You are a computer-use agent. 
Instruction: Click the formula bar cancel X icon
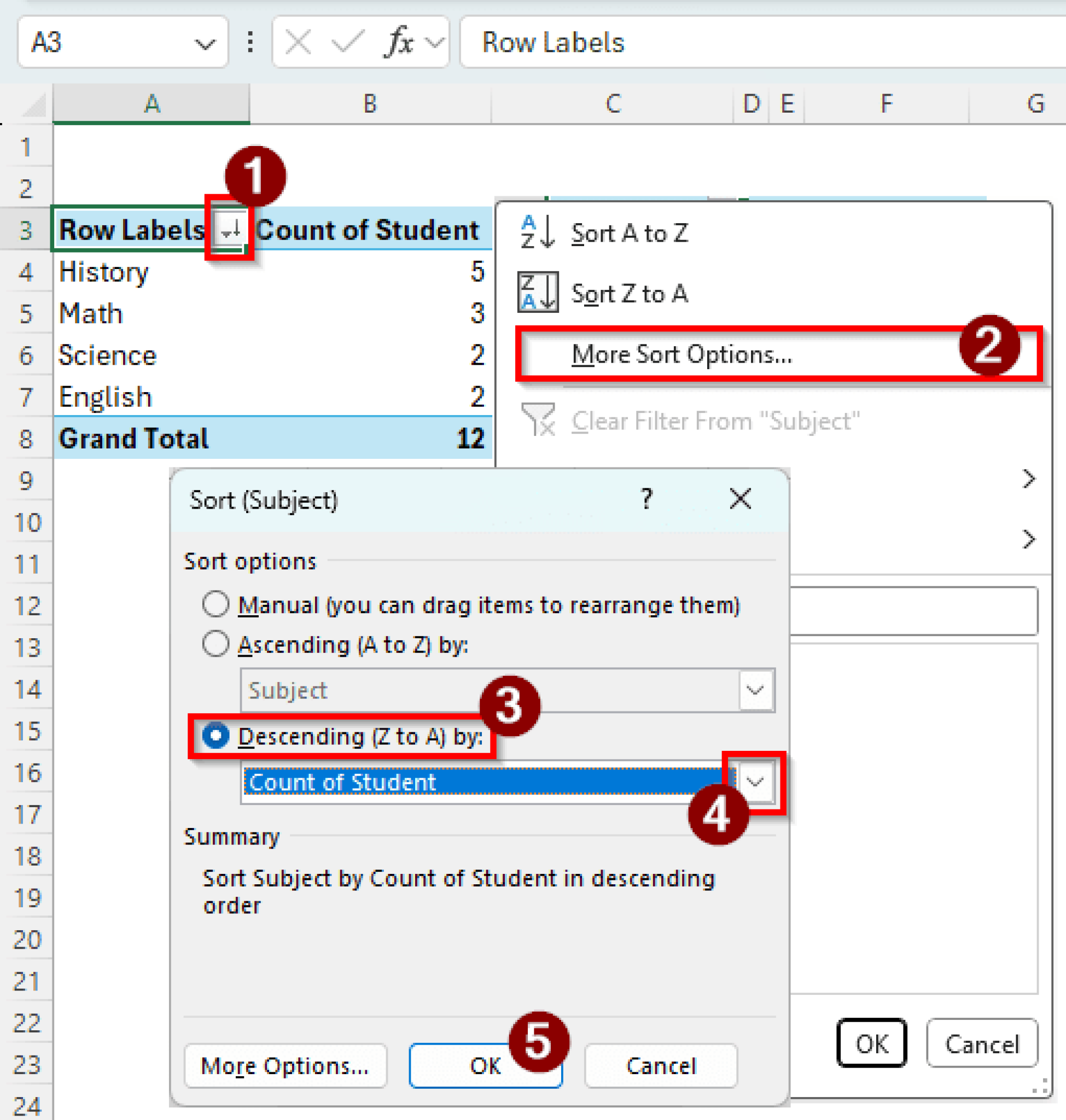pyautogui.click(x=298, y=42)
